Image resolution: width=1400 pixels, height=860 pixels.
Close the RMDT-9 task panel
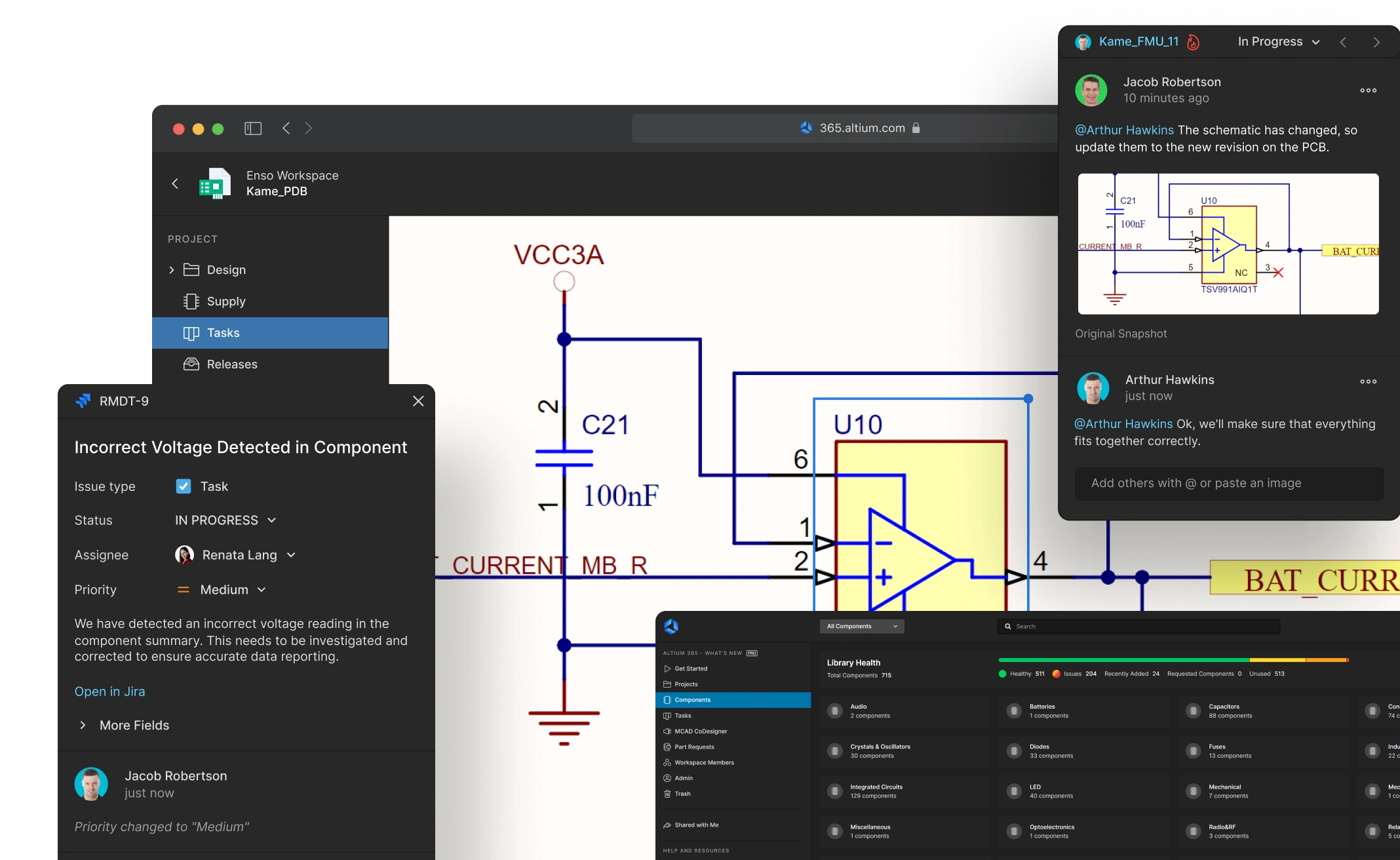click(418, 401)
